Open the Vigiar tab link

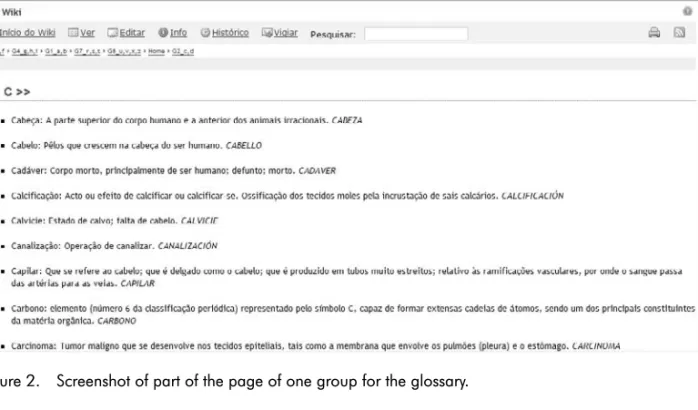pos(285,32)
